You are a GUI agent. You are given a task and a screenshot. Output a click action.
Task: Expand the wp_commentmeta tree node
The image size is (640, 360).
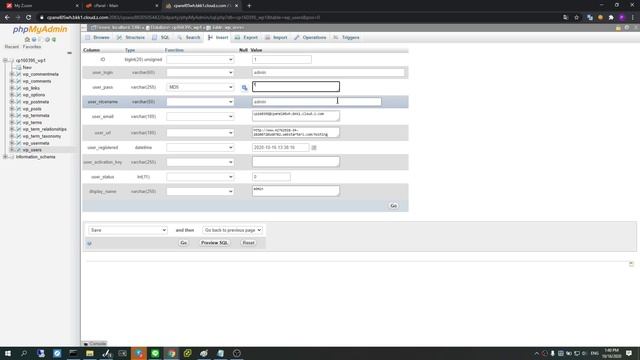point(12,74)
